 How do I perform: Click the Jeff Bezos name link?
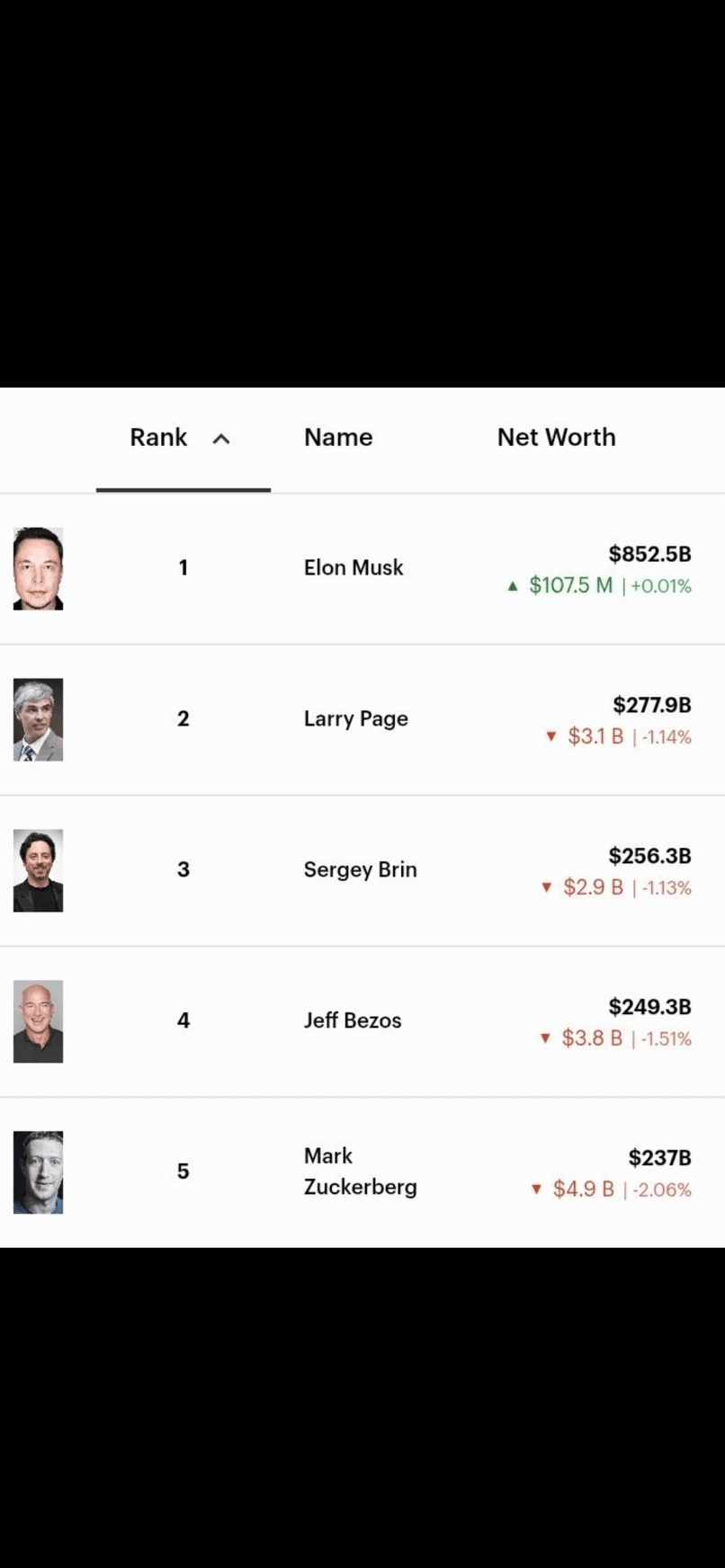(x=353, y=1020)
